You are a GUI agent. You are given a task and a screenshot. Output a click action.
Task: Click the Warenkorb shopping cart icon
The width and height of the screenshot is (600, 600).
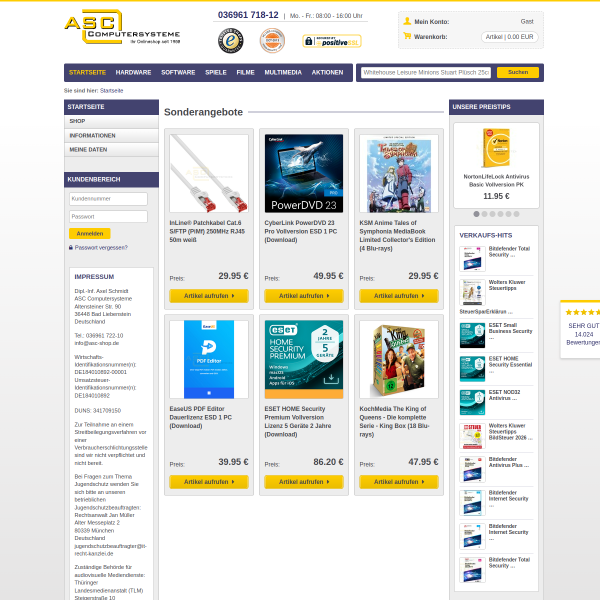click(407, 36)
